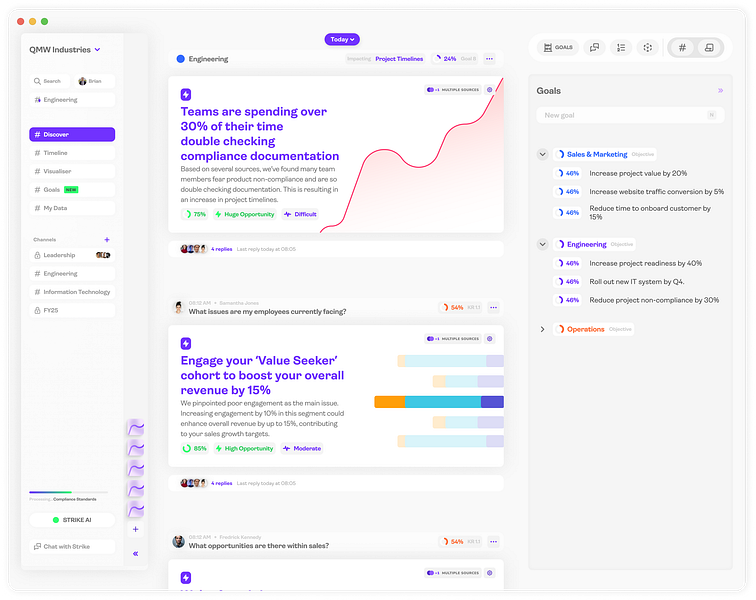Viewport: 756px width, 600px height.
Task: Open more options on Fredrick Kennedy message
Action: [493, 542]
